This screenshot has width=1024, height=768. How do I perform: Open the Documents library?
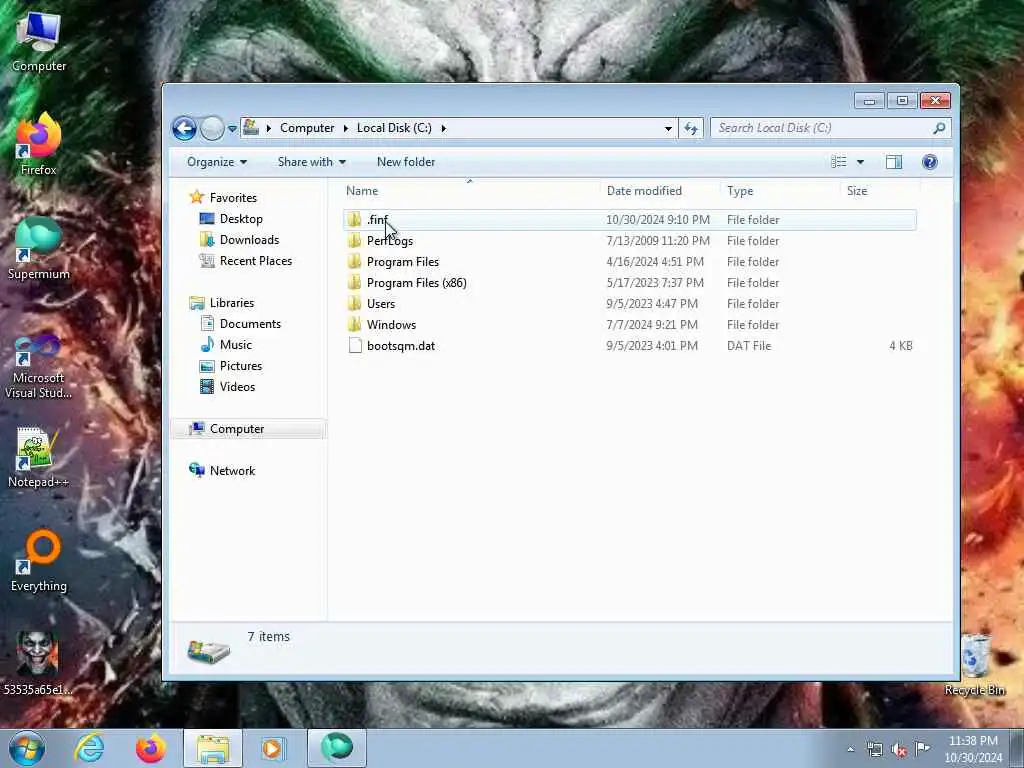click(250, 323)
